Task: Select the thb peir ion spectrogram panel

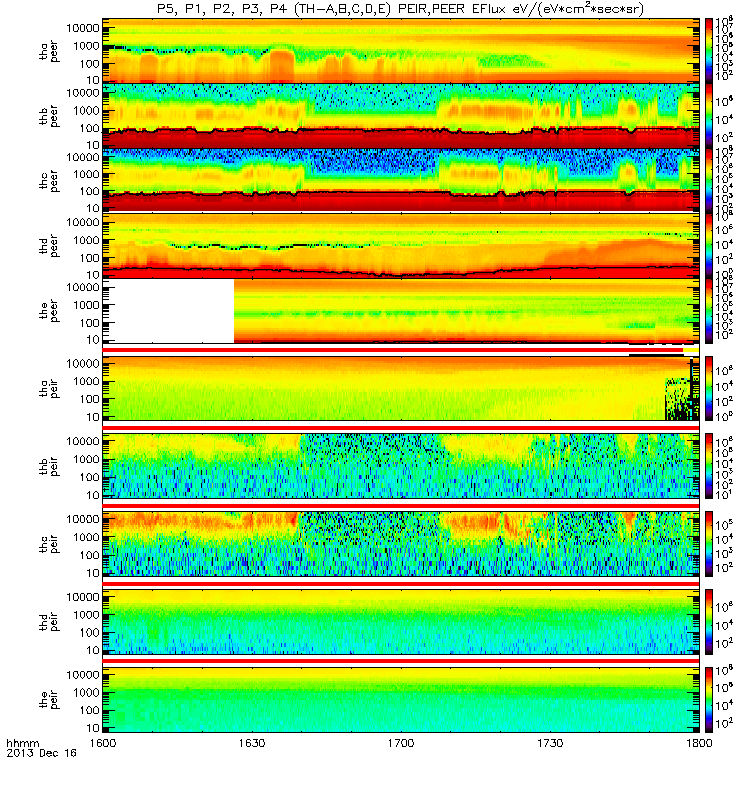Action: (x=401, y=466)
